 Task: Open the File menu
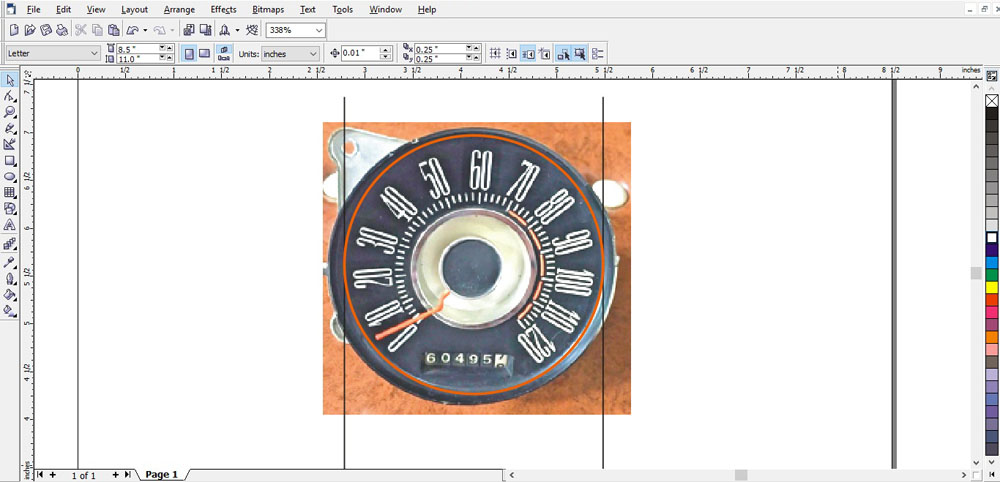pos(34,10)
